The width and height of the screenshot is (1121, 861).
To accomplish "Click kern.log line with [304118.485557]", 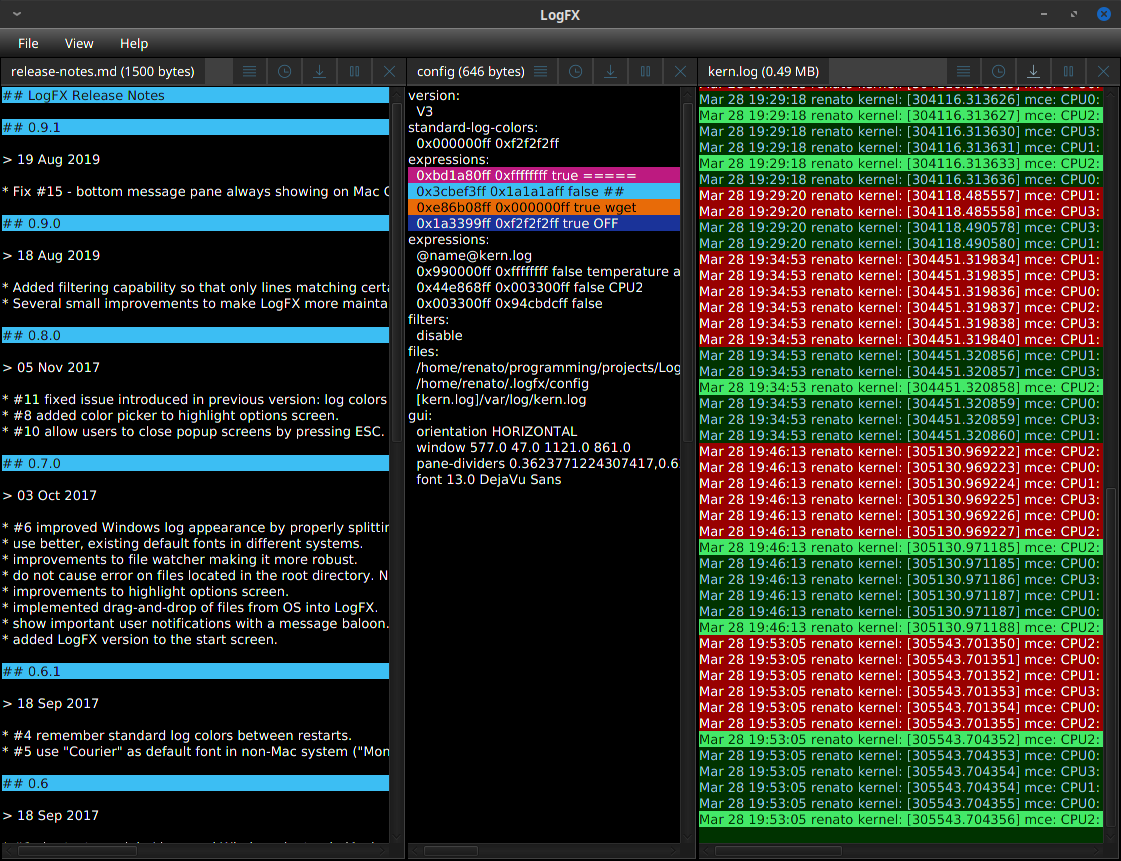I will pyautogui.click(x=901, y=195).
